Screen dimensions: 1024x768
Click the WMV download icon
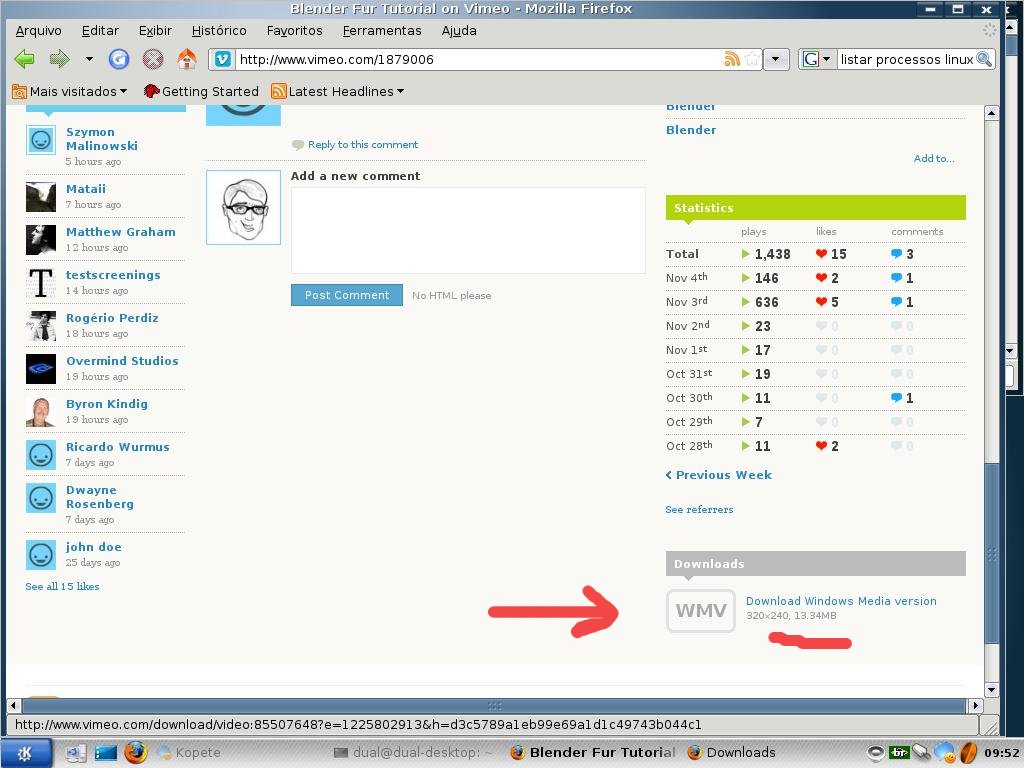[701, 611]
